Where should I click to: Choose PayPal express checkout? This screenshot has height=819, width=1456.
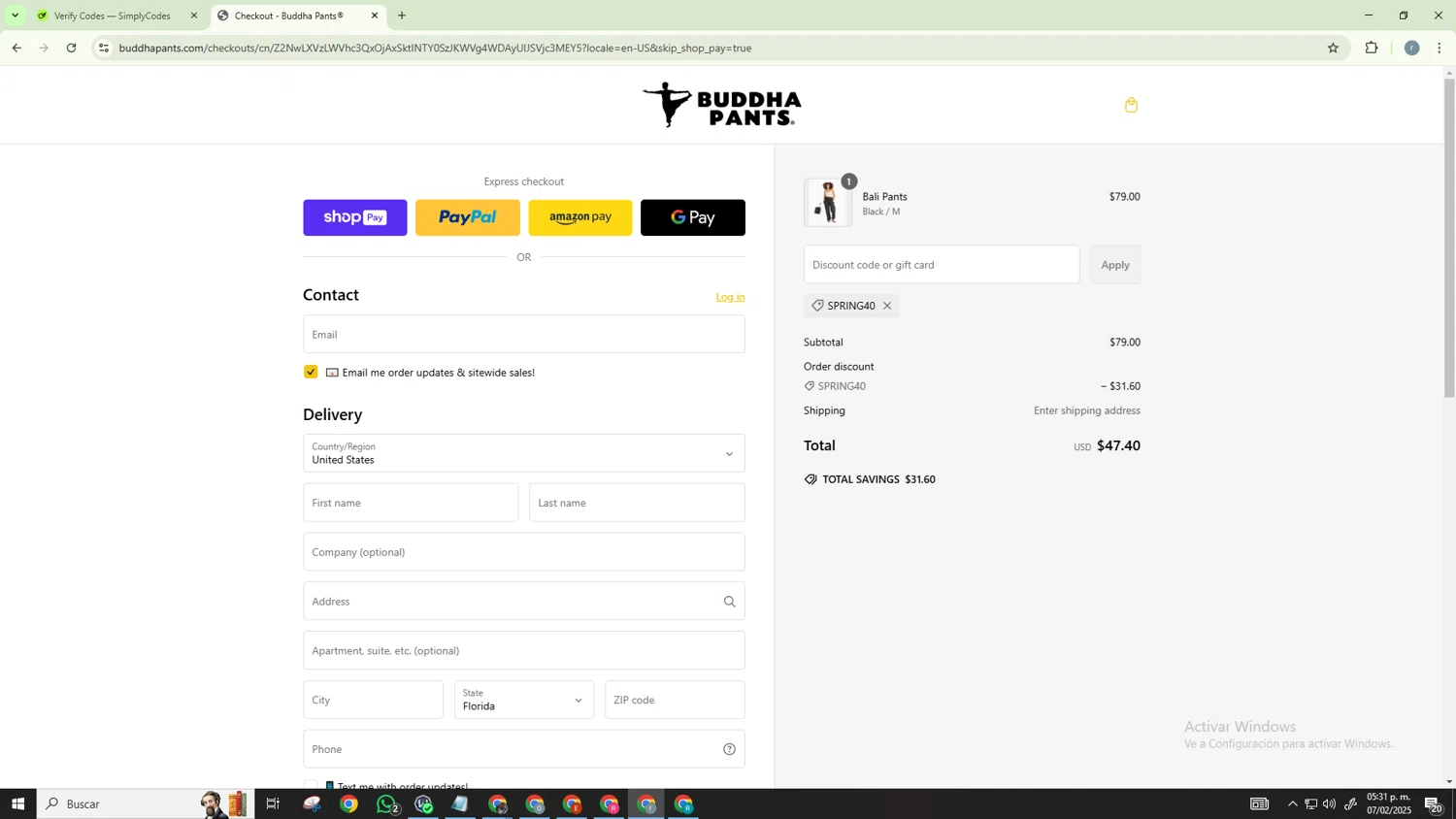[x=468, y=217]
